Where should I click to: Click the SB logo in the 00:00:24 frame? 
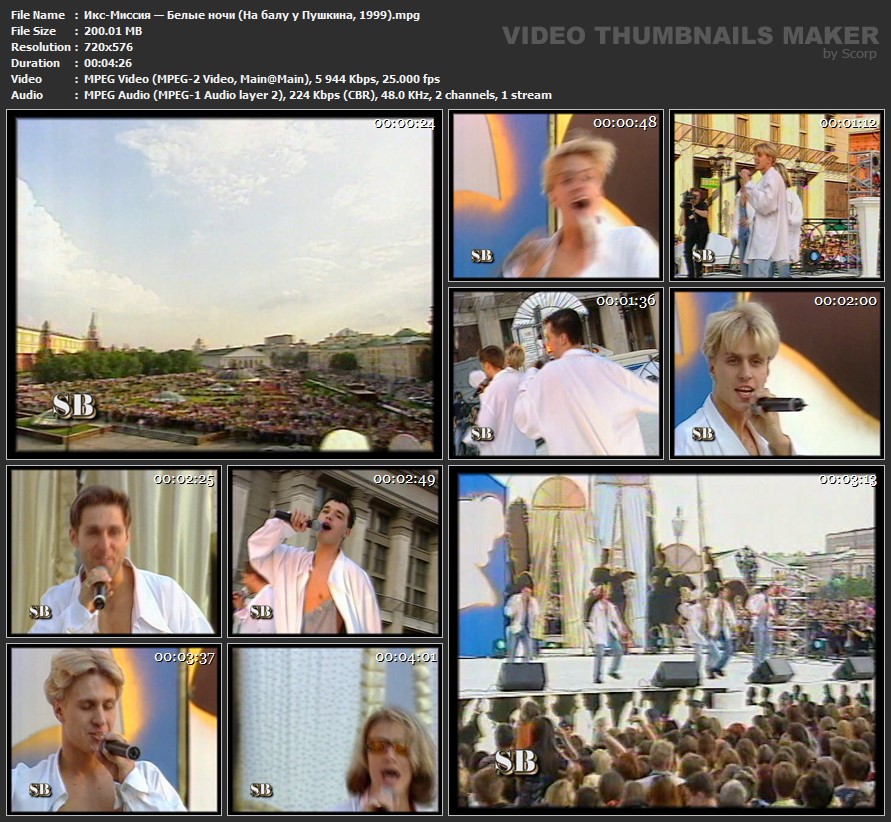click(x=74, y=405)
